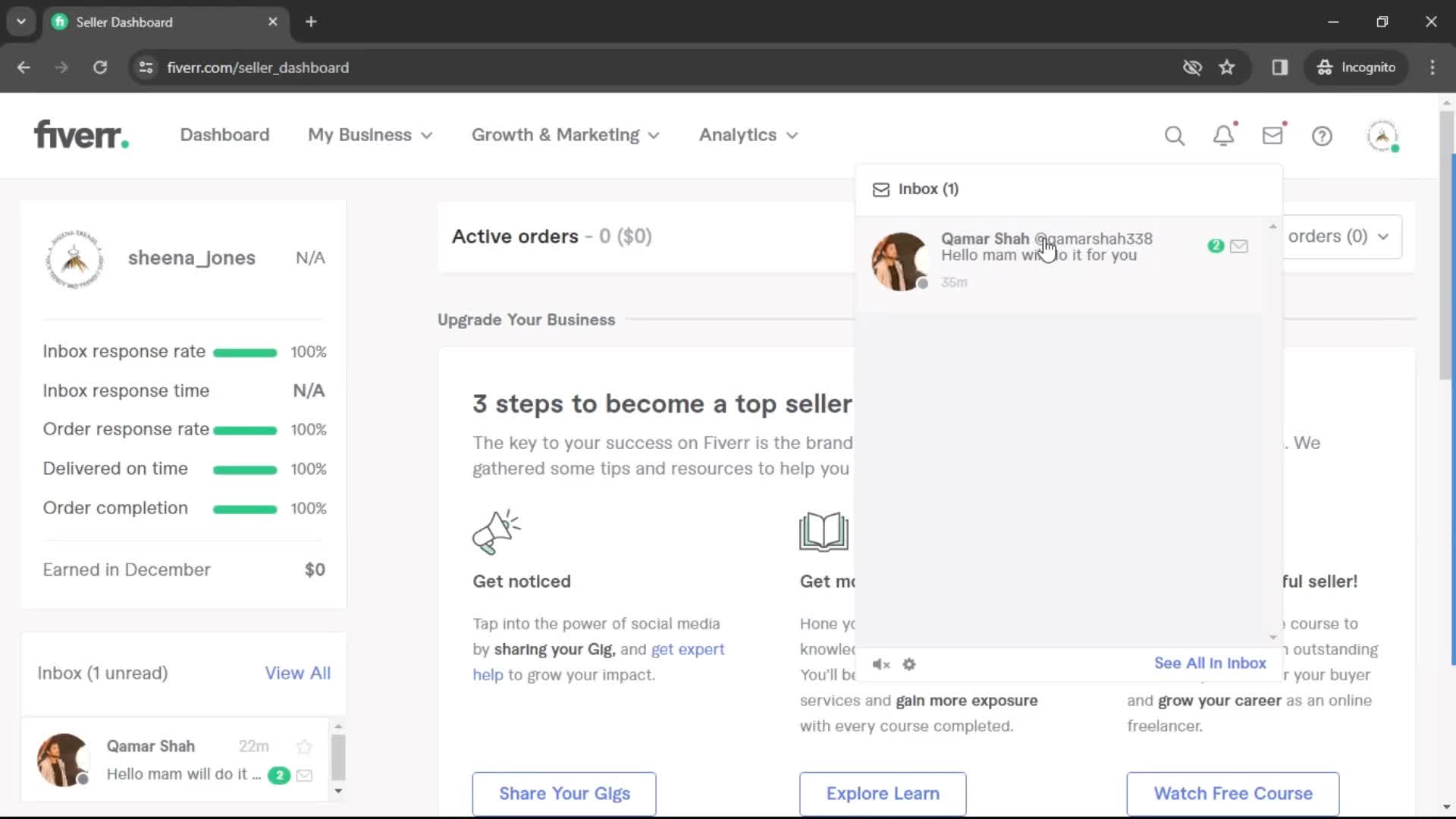Open a new browser tab
The width and height of the screenshot is (1456, 819).
coord(311,22)
